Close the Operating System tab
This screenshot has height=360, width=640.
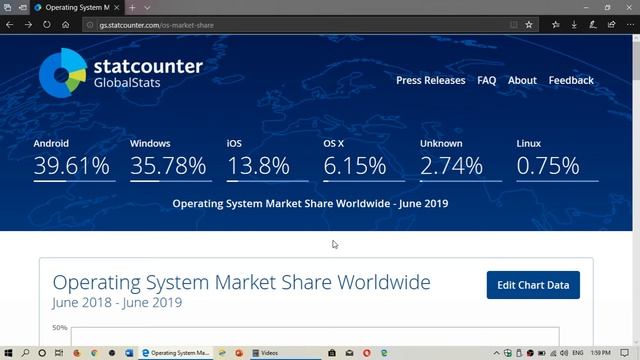point(116,7)
